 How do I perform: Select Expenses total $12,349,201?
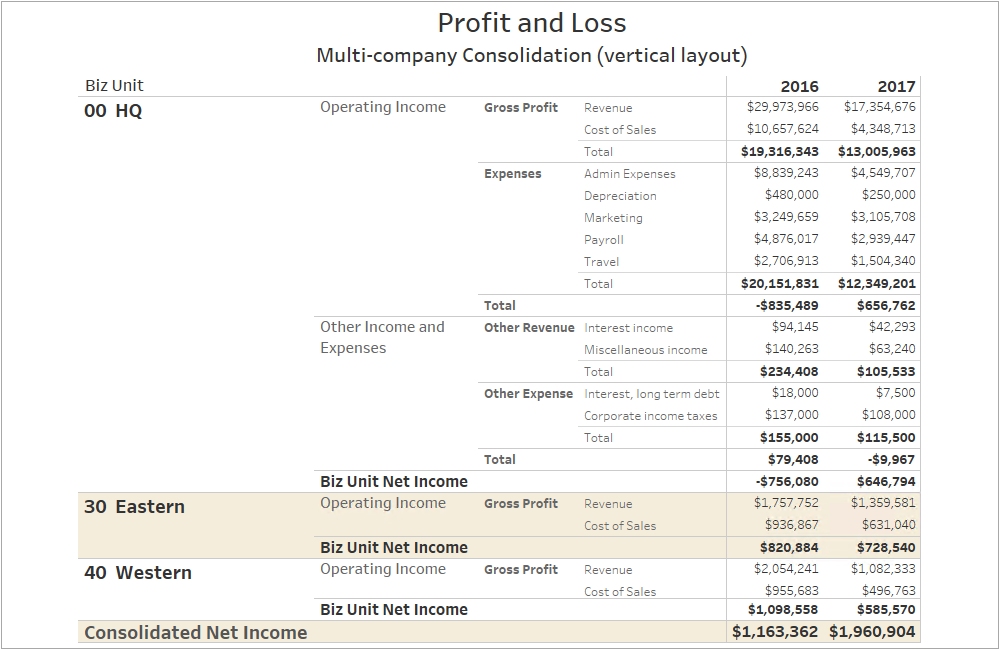(876, 284)
